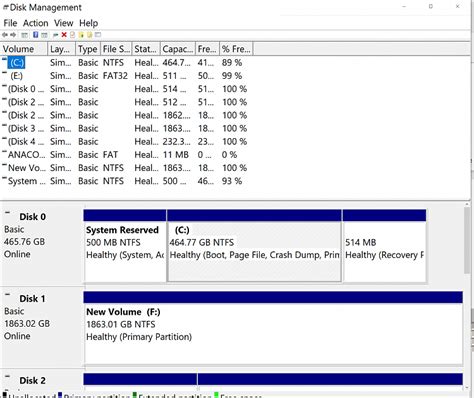The width and height of the screenshot is (474, 398).
Task: Maximize the Disk Management window
Action: coord(431,6)
